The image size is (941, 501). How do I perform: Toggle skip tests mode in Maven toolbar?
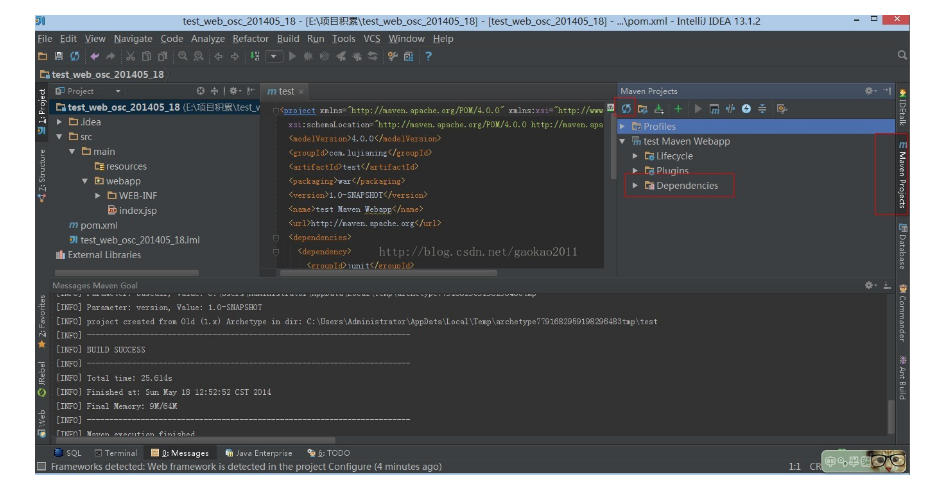pyautogui.click(x=747, y=108)
